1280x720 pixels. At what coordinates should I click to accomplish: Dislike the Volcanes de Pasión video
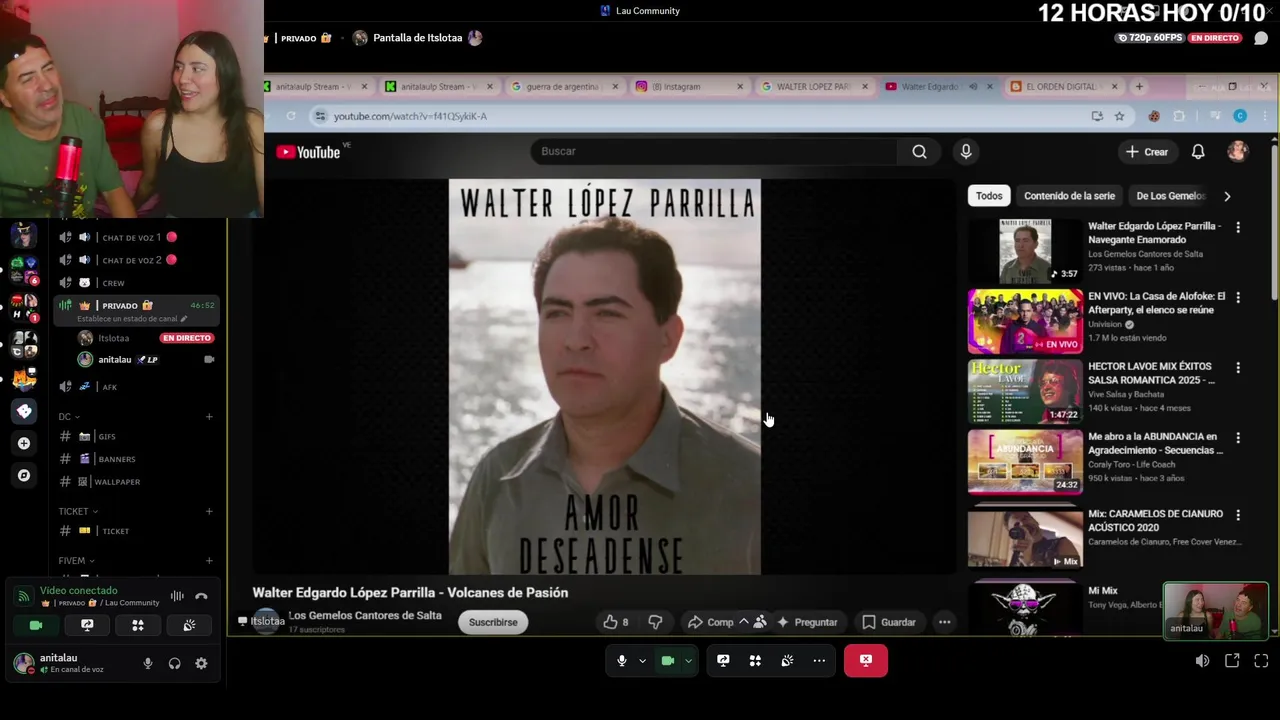pos(655,622)
